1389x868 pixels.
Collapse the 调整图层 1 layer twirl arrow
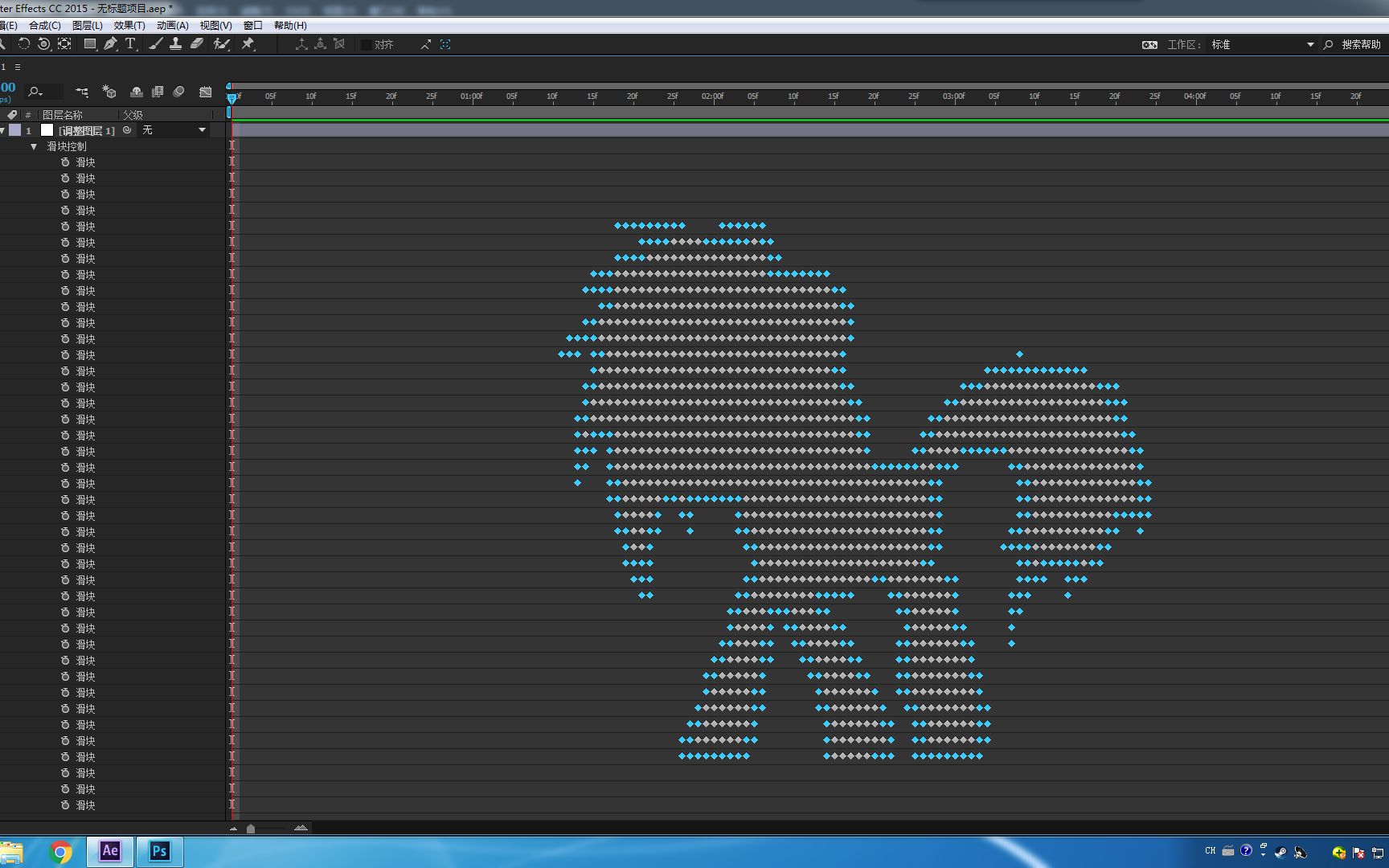tap(2, 130)
